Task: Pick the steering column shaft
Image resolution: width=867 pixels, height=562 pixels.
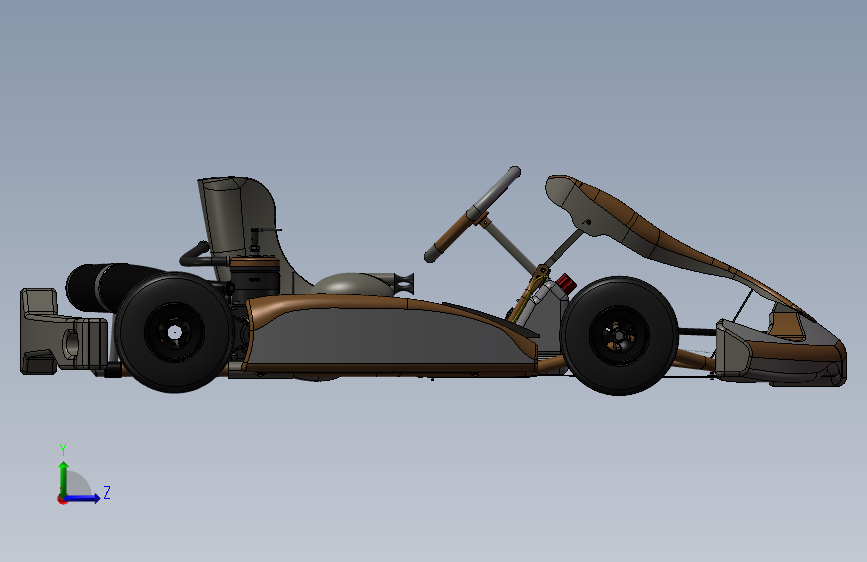Action: coord(510,245)
